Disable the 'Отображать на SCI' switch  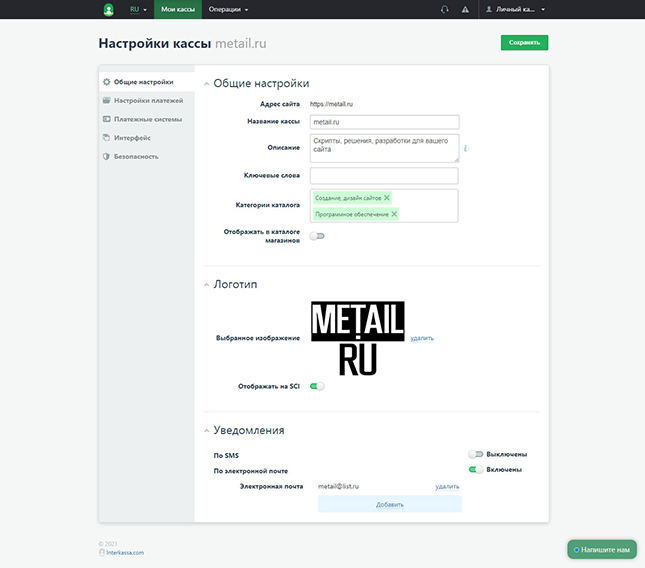[x=317, y=385]
